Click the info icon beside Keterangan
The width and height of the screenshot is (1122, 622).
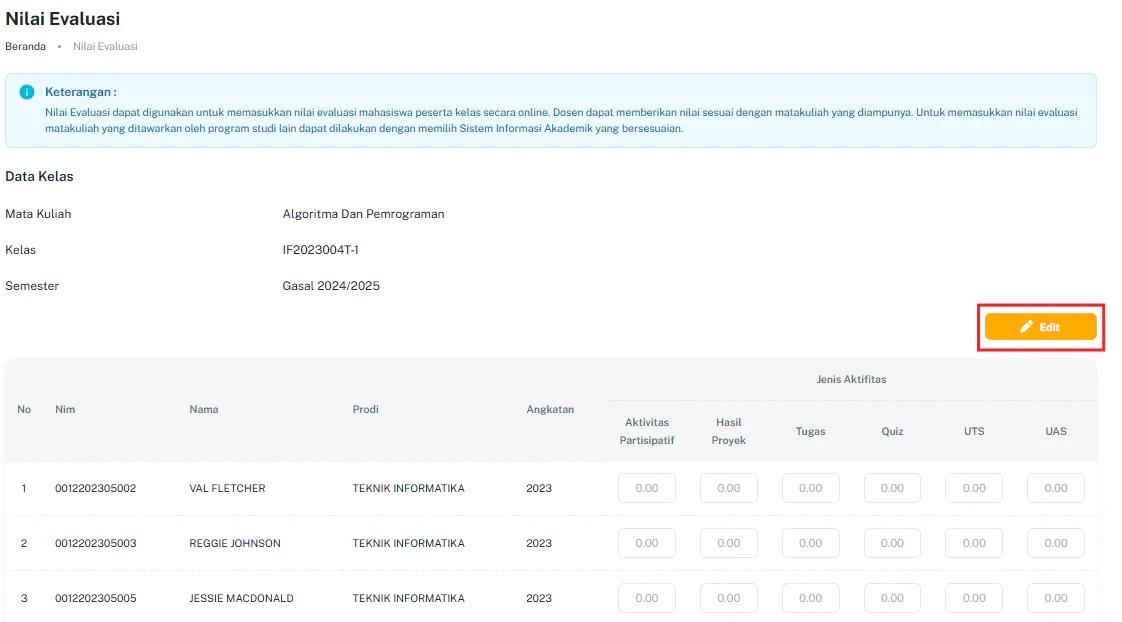point(27,92)
